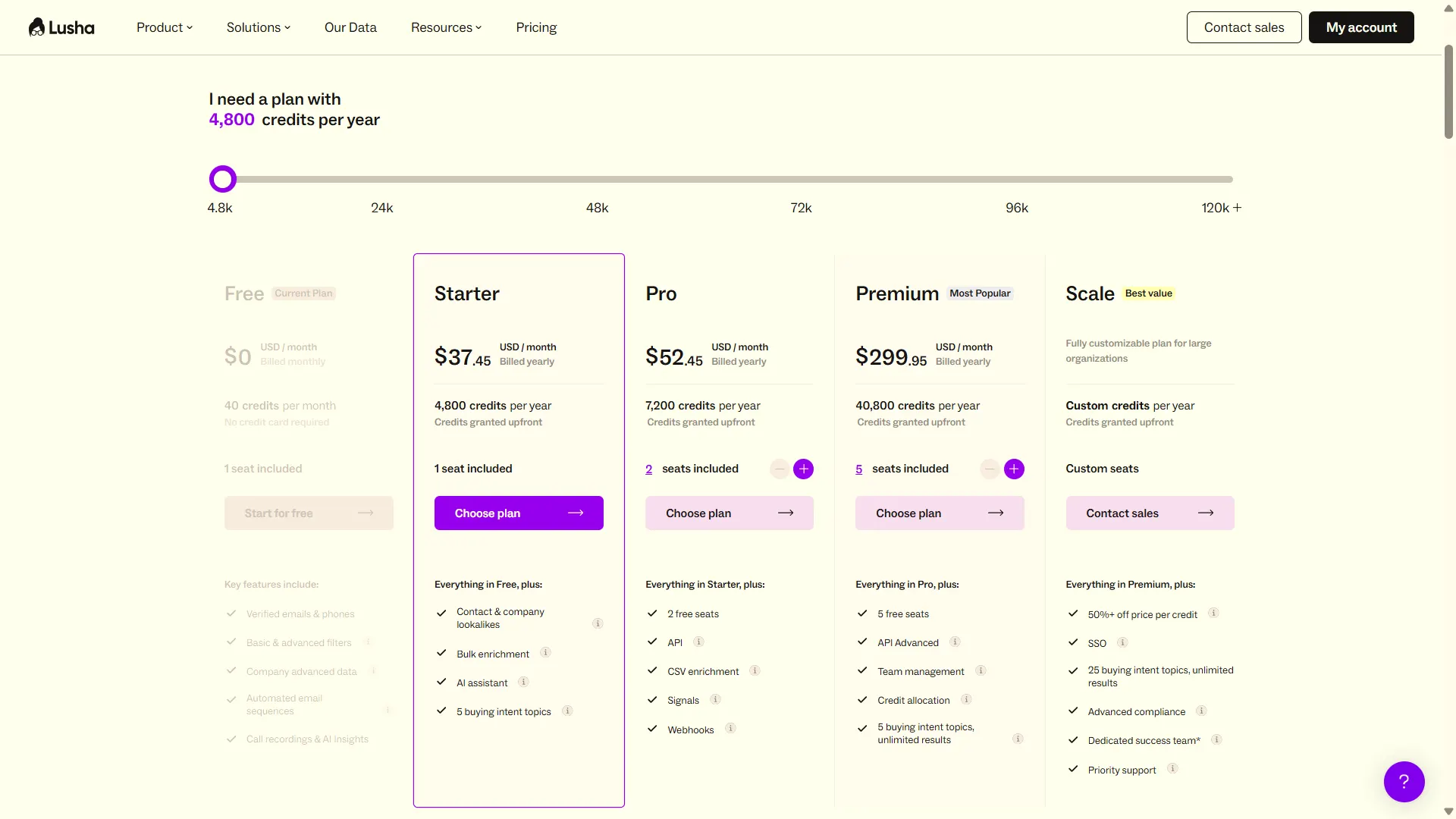
Task: Click the 96k slider label
Action: point(1017,208)
